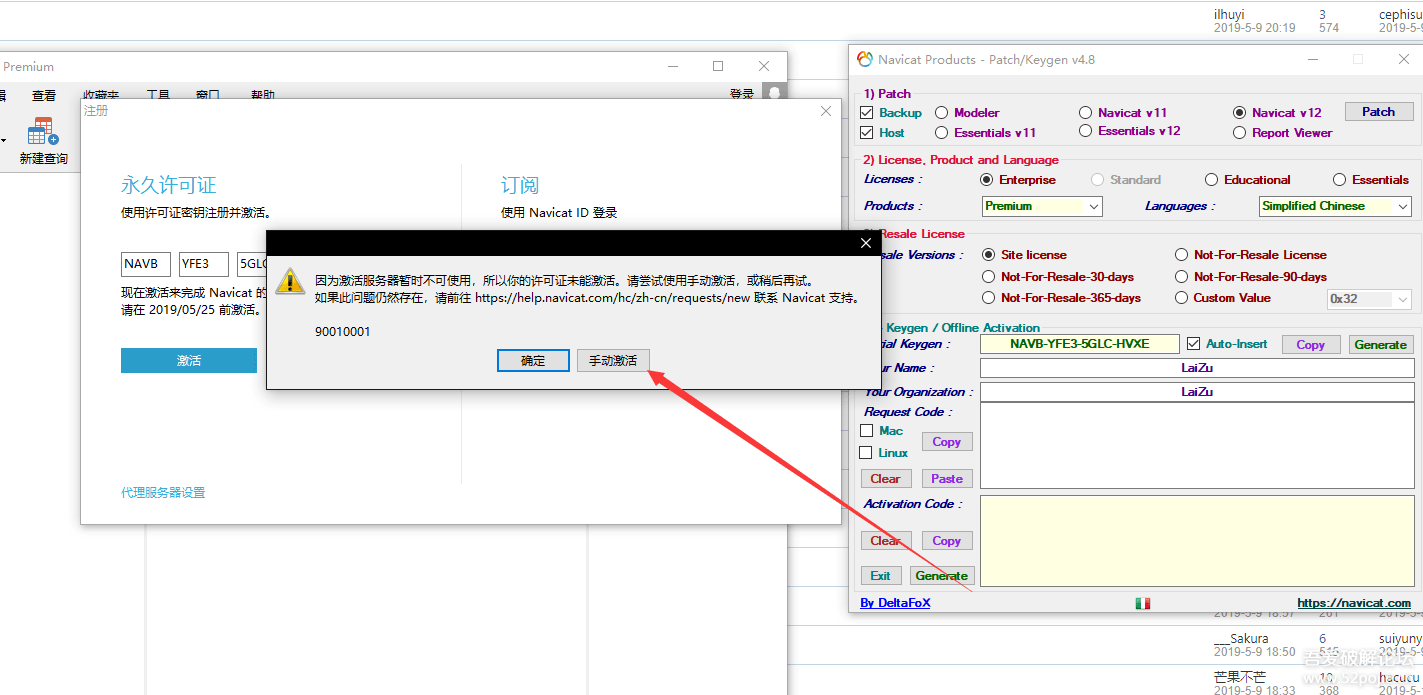Enable the Linux request code checkbox

click(x=867, y=453)
